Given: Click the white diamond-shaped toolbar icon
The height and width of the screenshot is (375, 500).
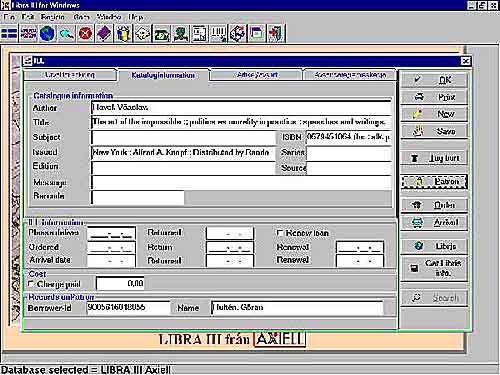Looking at the screenshot, I should coord(142,34).
